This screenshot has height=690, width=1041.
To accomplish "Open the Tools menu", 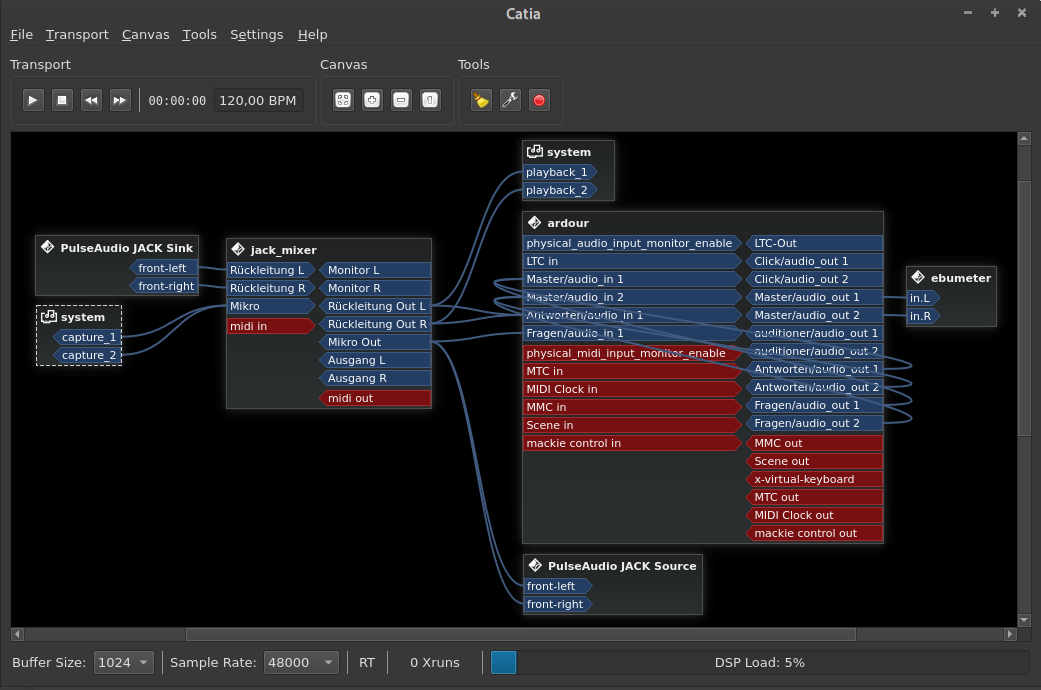I will coord(199,35).
